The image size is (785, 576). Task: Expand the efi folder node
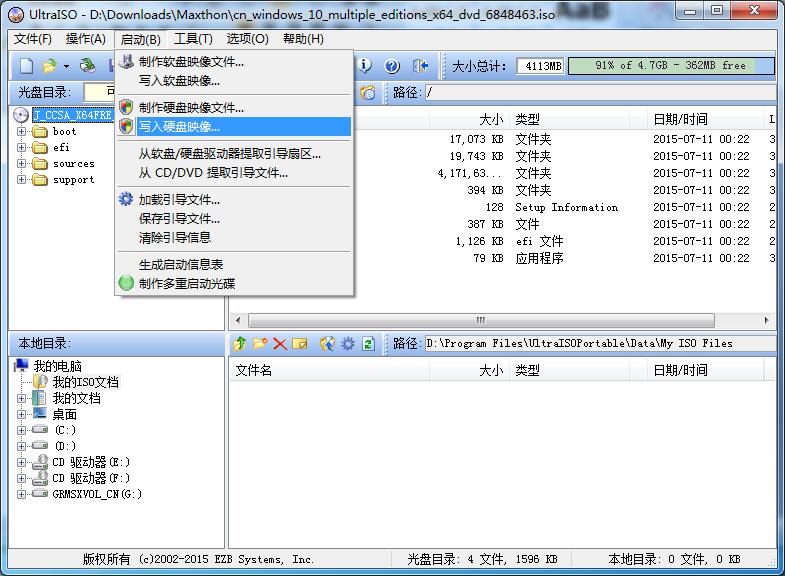pyautogui.click(x=21, y=148)
